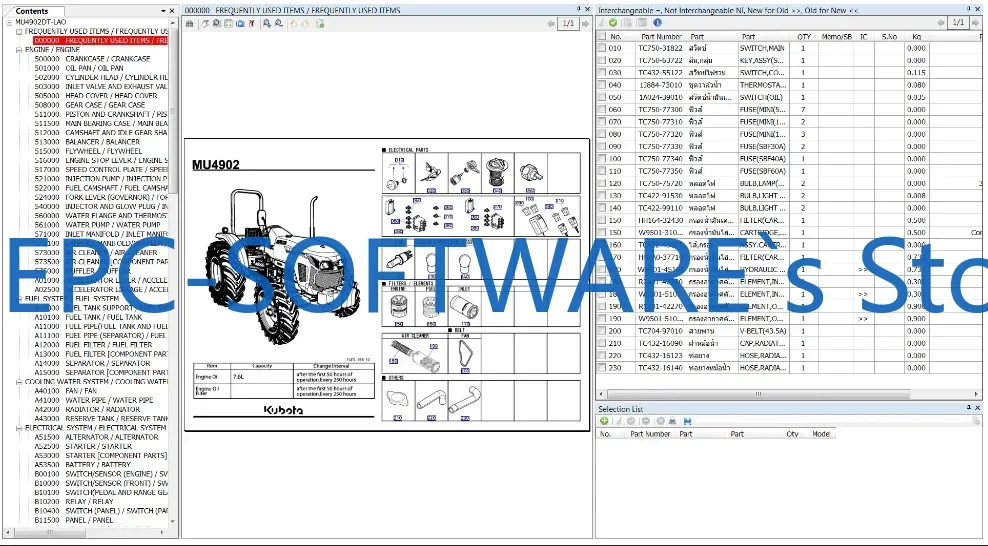This screenshot has width=988, height=546.
Task: Toggle the select-all checkbox in parts header
Action: click(x=601, y=36)
